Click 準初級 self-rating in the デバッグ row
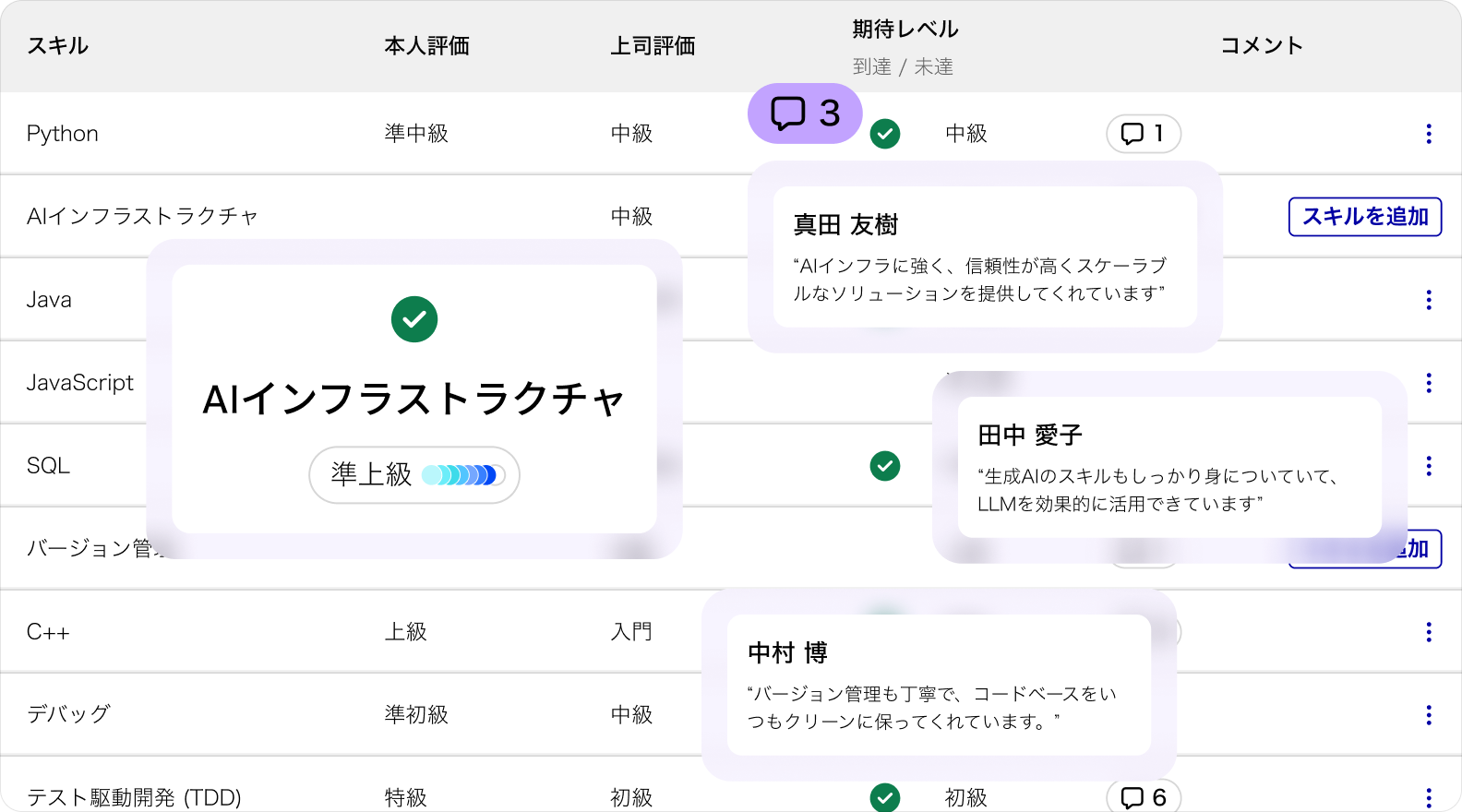This screenshot has height=812, width=1462. click(x=416, y=715)
